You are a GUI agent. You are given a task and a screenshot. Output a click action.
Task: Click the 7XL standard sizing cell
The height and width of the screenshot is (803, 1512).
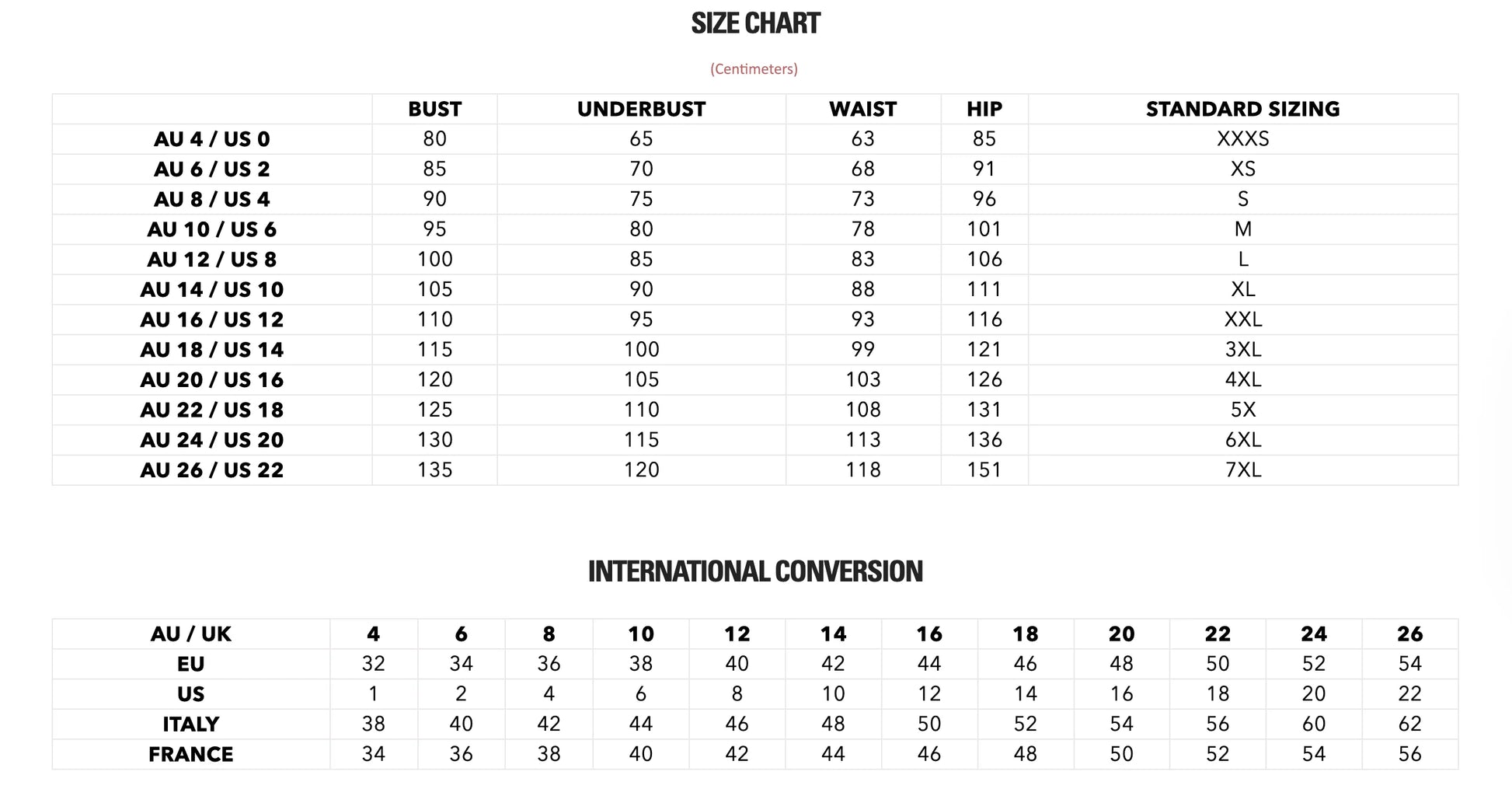click(1242, 470)
